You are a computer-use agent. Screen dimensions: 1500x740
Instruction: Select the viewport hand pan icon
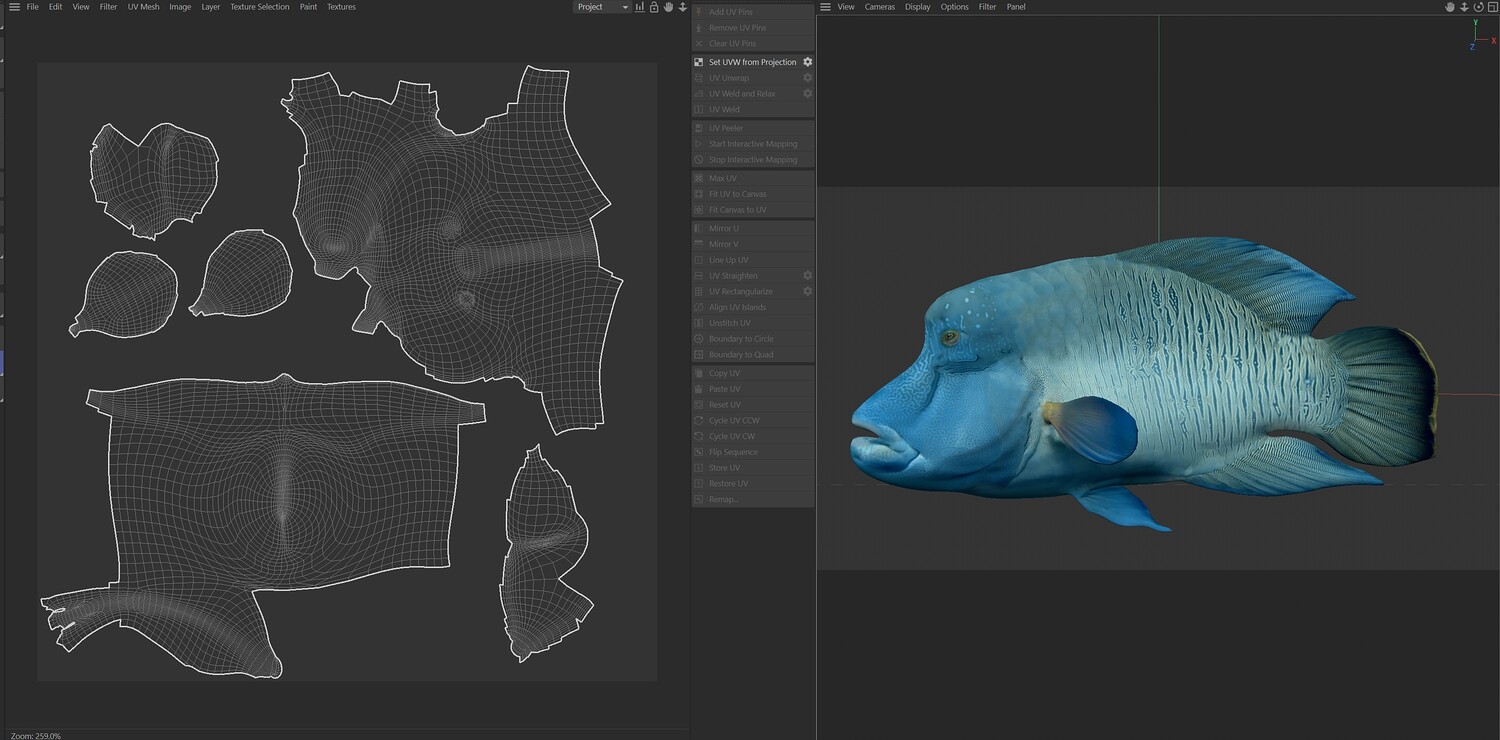tap(1450, 7)
